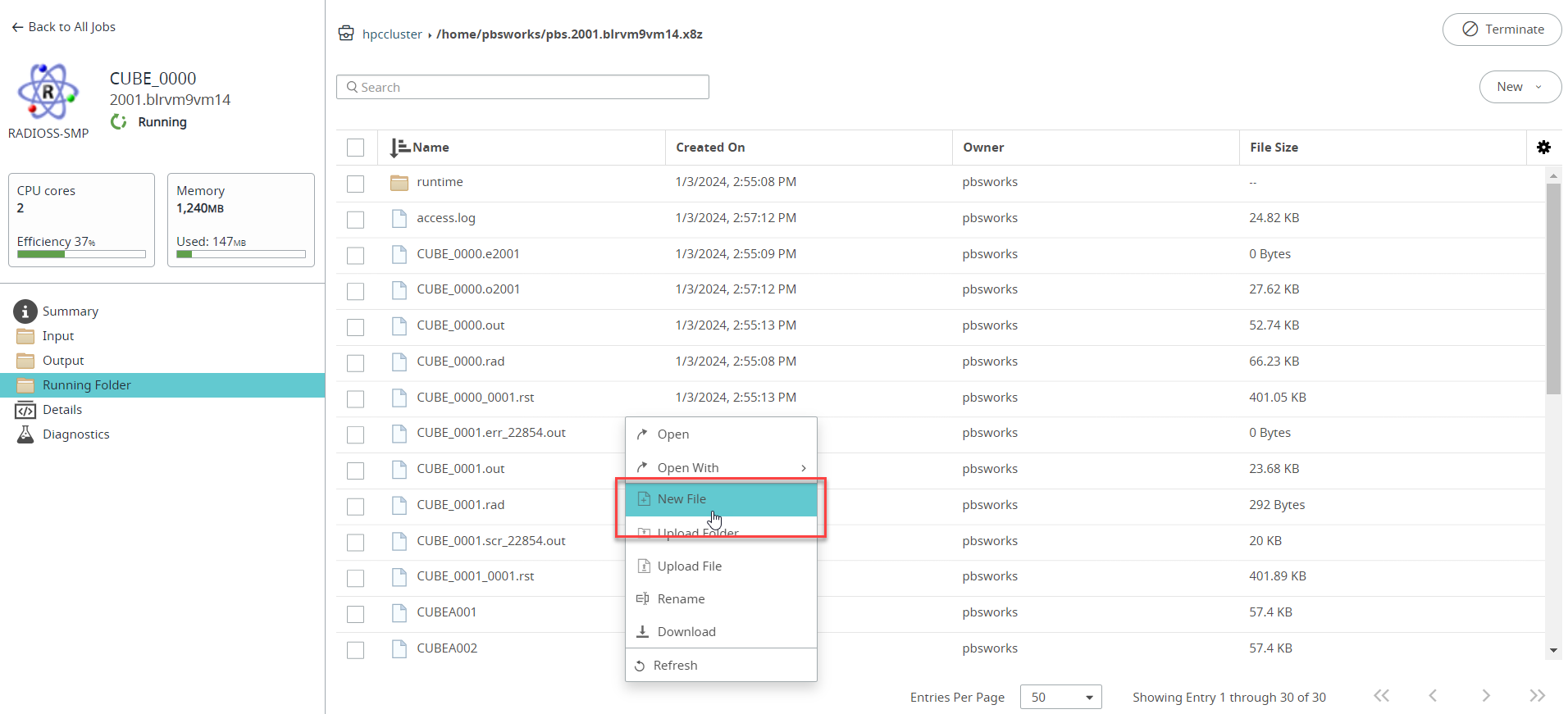Click the CPU Efficiency progress bar
The height and width of the screenshot is (714, 1568).
tap(81, 254)
